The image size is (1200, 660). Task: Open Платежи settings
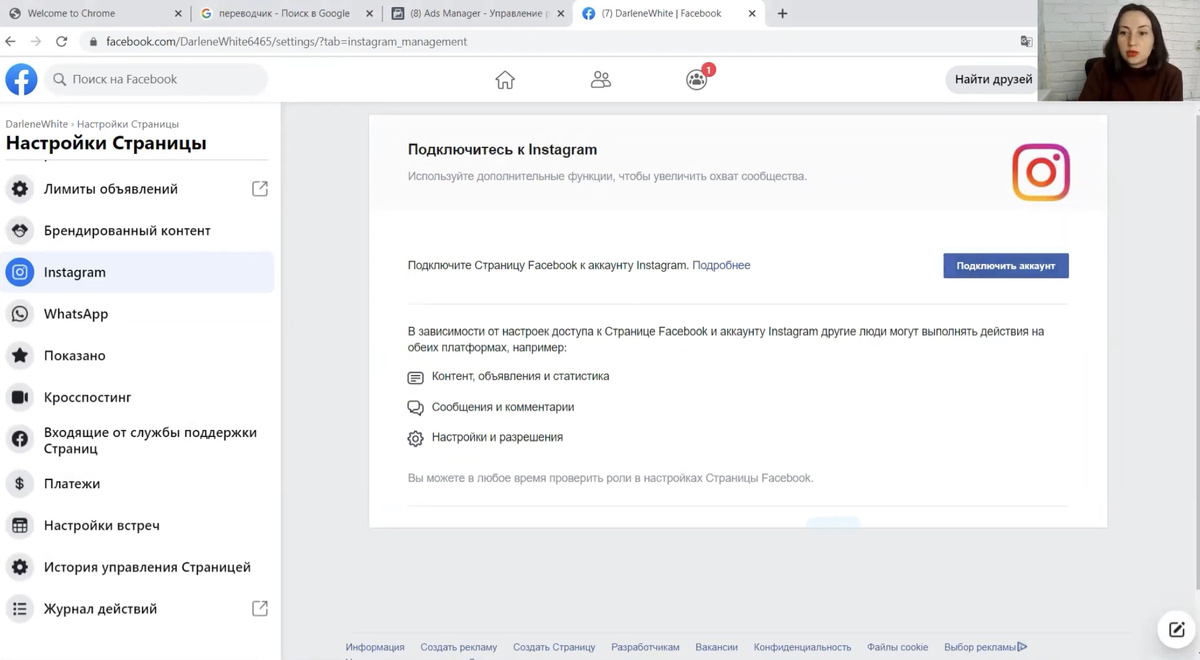pos(138,484)
